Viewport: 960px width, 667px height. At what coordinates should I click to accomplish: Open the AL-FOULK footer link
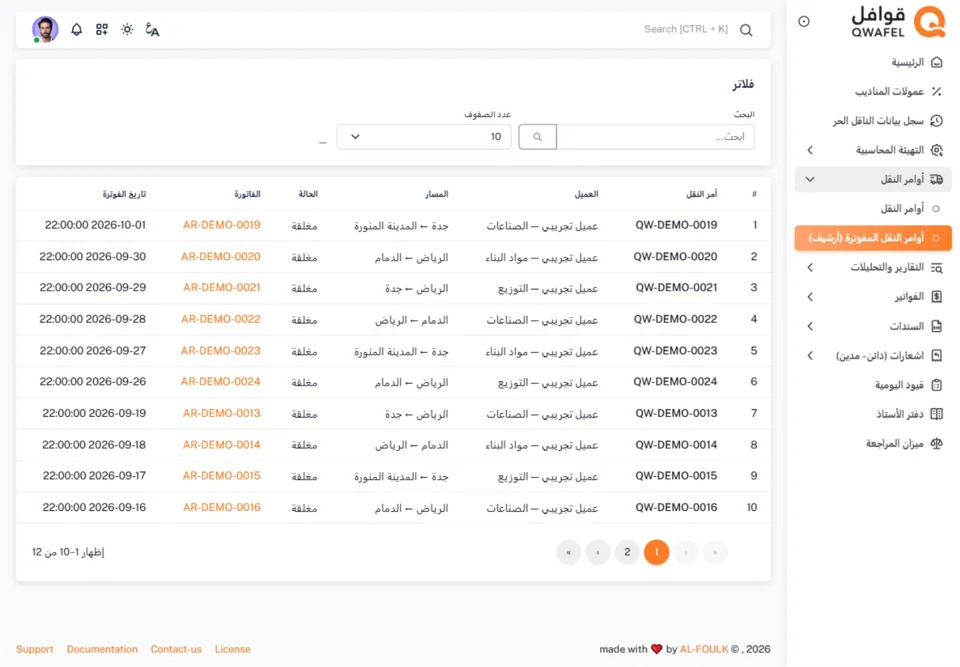[704, 649]
